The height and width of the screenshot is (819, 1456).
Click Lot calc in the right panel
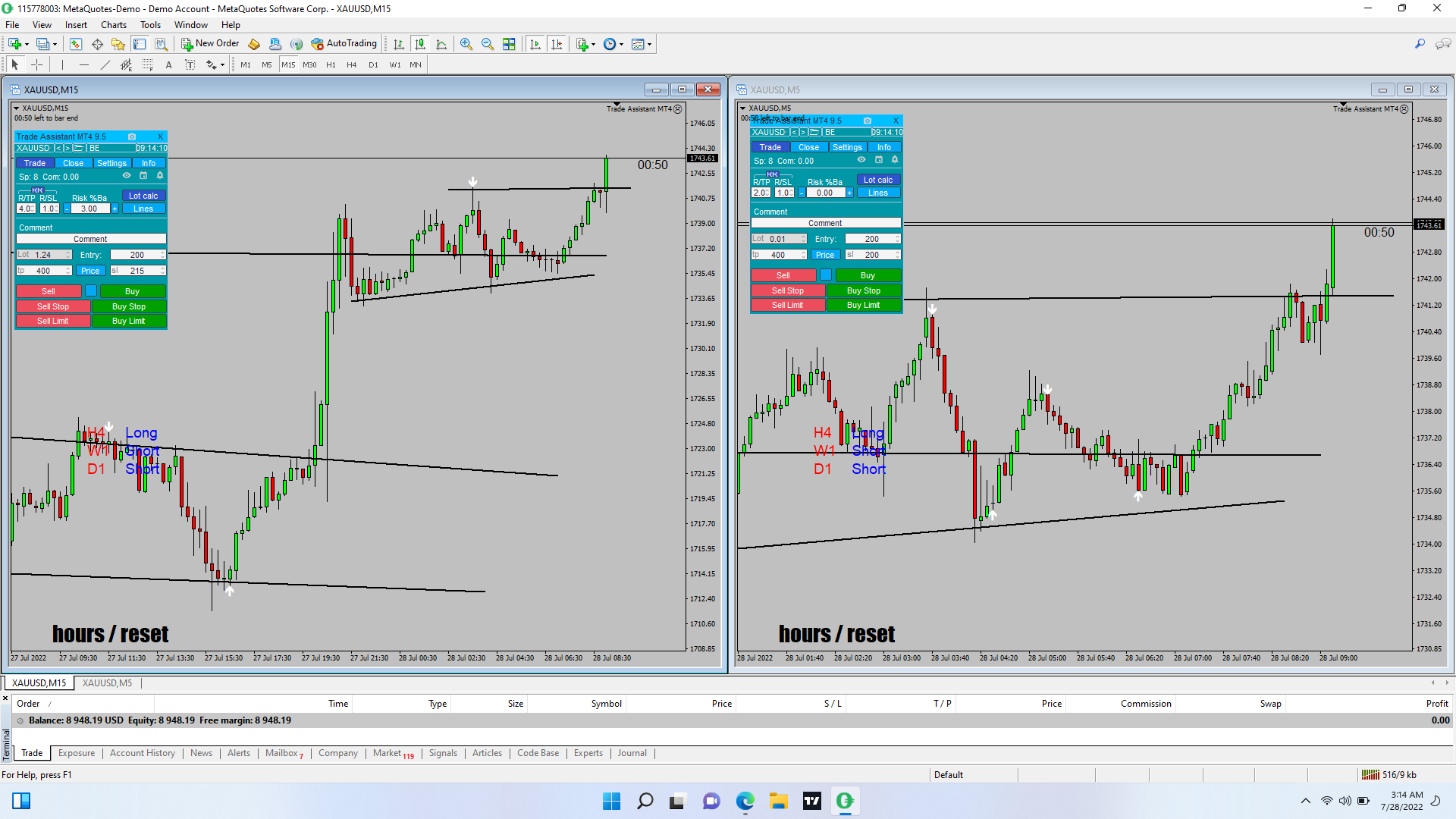pyautogui.click(x=878, y=180)
